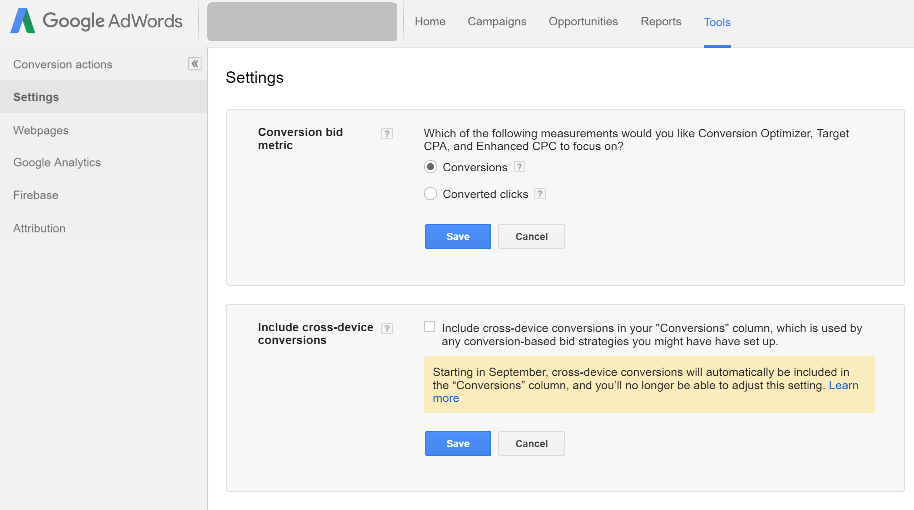Enable the include cross-device conversions checkbox

(430, 327)
